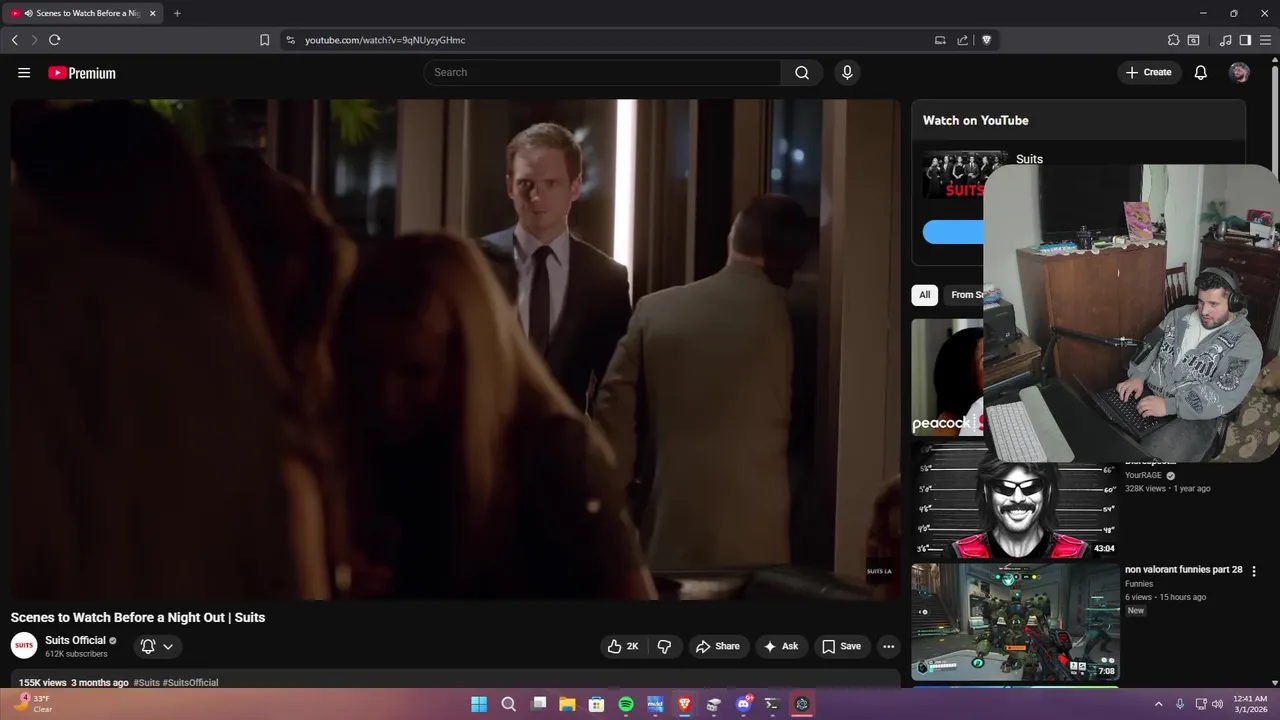1280x720 pixels.
Task: Click the URL in address bar
Action: tap(385, 40)
